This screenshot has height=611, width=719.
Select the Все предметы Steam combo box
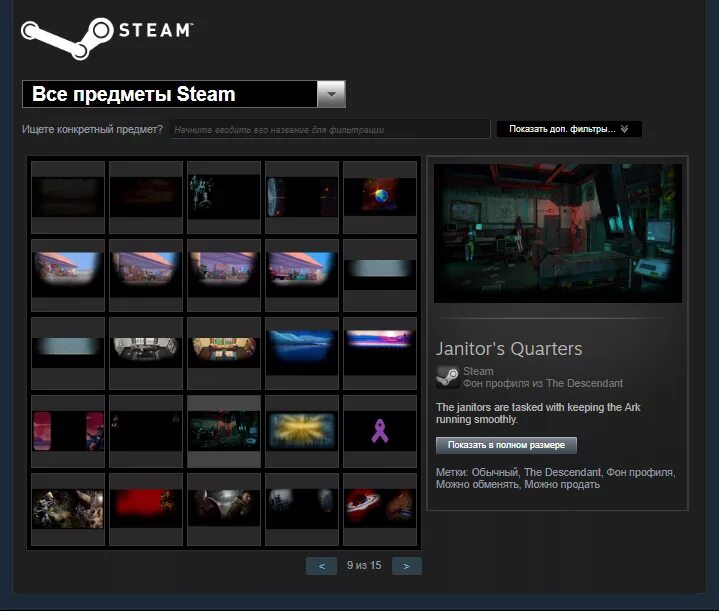(x=184, y=94)
